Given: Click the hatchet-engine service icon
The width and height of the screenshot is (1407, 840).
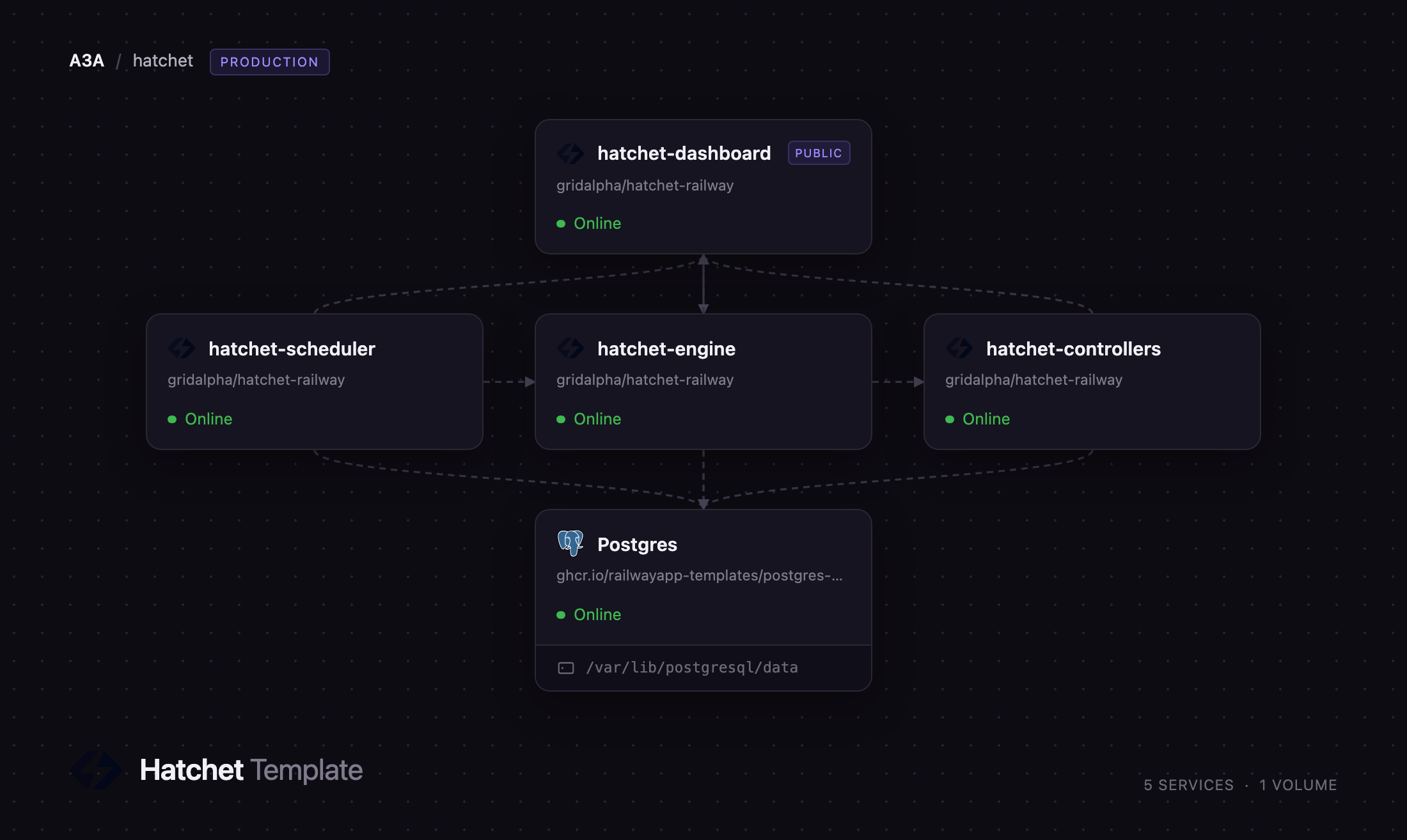Looking at the screenshot, I should click(x=570, y=348).
